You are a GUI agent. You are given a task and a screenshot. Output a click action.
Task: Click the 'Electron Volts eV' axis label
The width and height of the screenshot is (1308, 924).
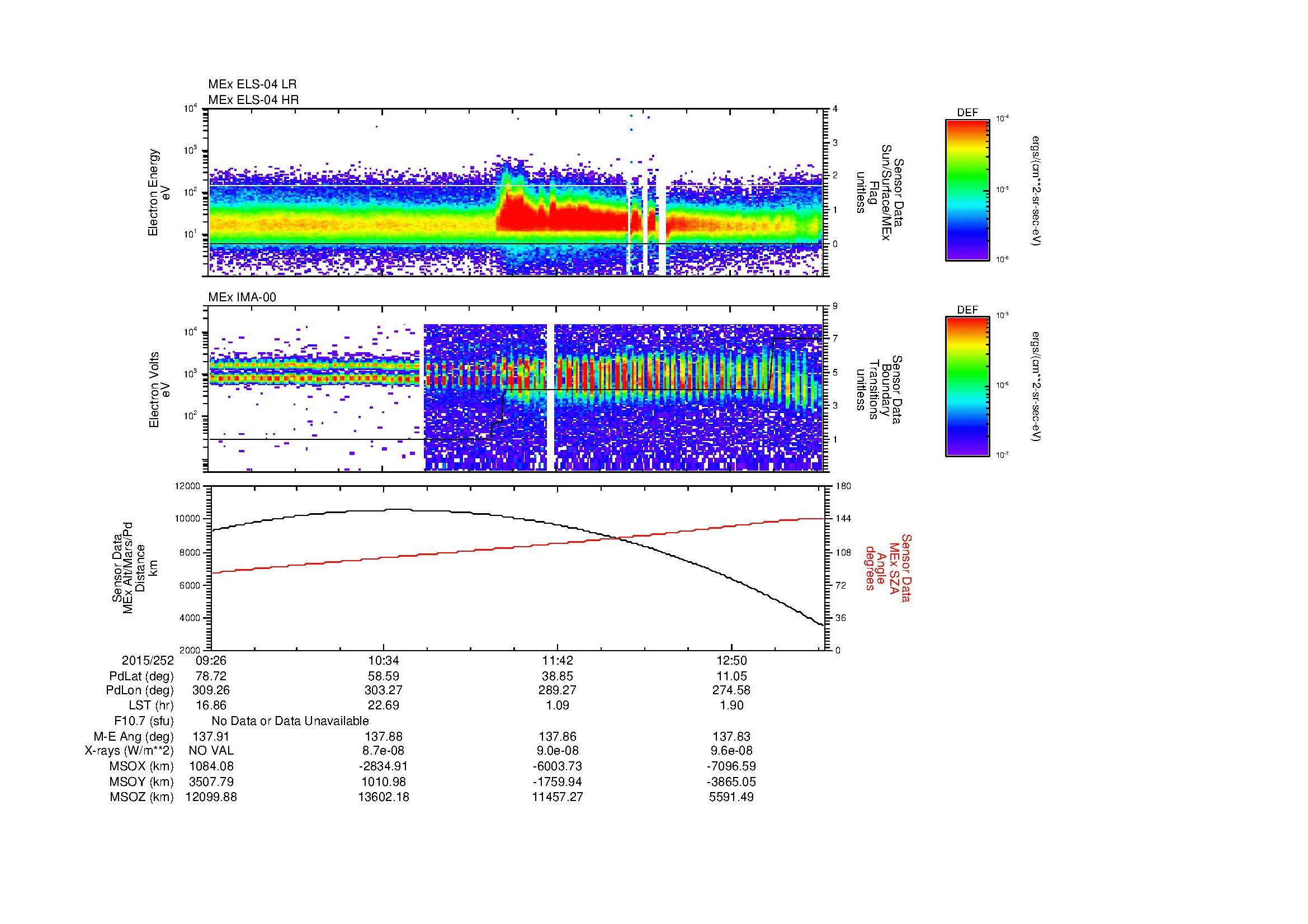(159, 390)
